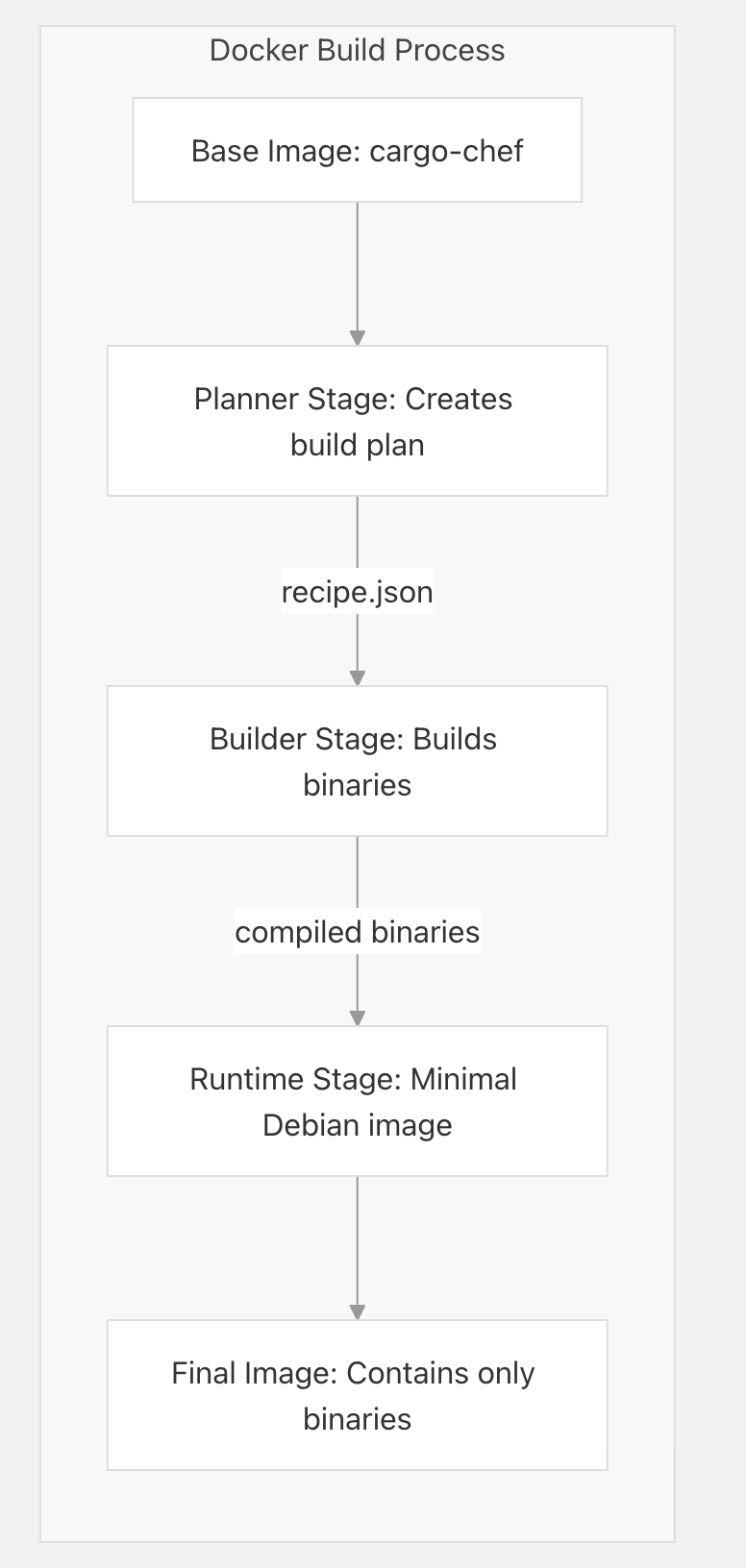
Task: Click the arrowhead entering Planner Stage node
Action: pyautogui.click(x=358, y=337)
